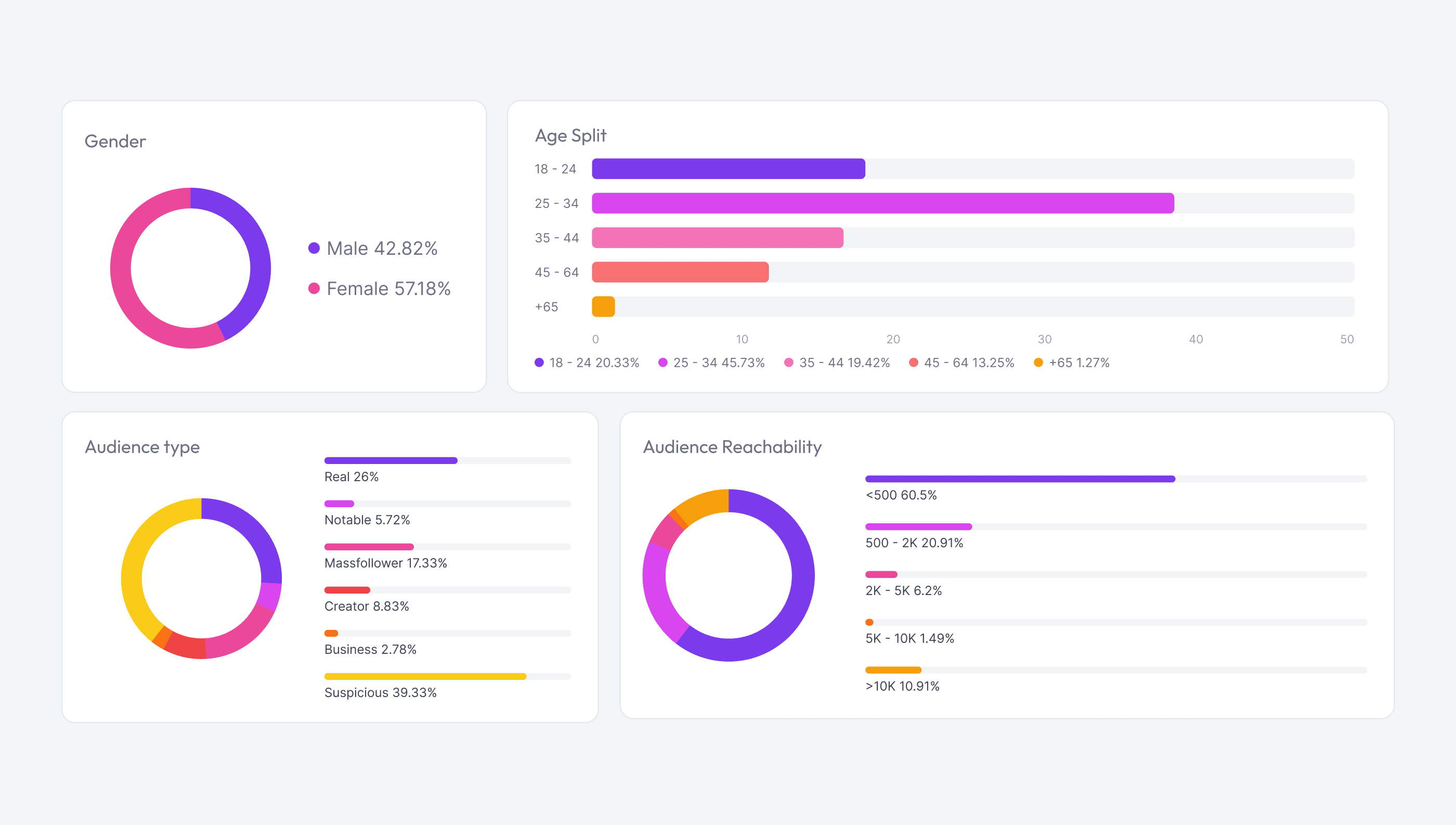Select the 25 - 34 age bar
Image resolution: width=1456 pixels, height=825 pixels.
(883, 203)
